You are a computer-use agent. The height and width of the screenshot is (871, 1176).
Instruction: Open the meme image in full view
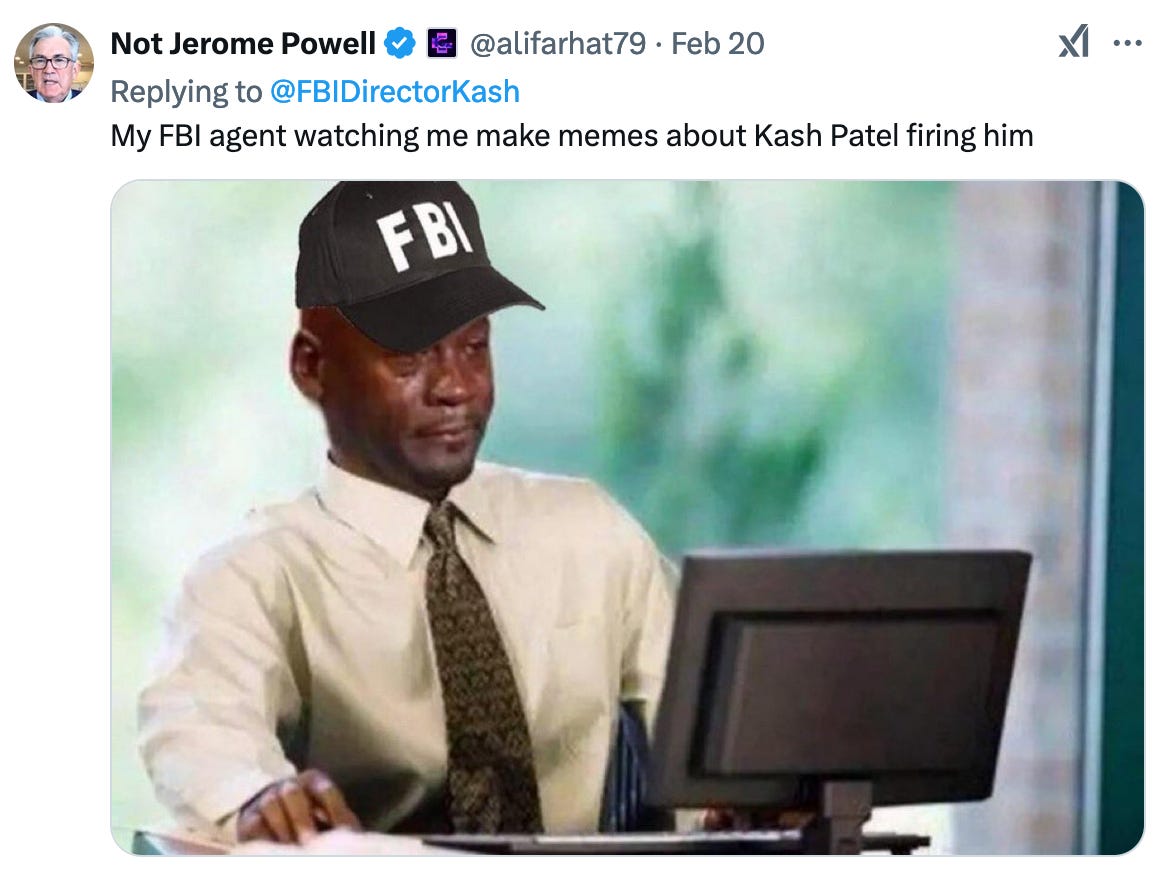click(x=628, y=517)
